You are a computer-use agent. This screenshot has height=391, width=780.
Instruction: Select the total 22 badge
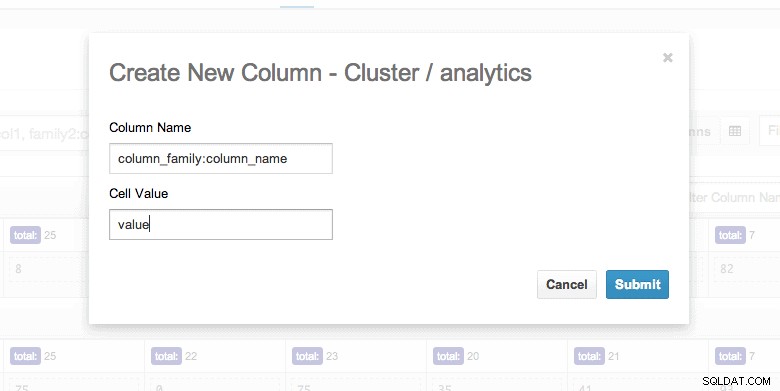(166, 356)
